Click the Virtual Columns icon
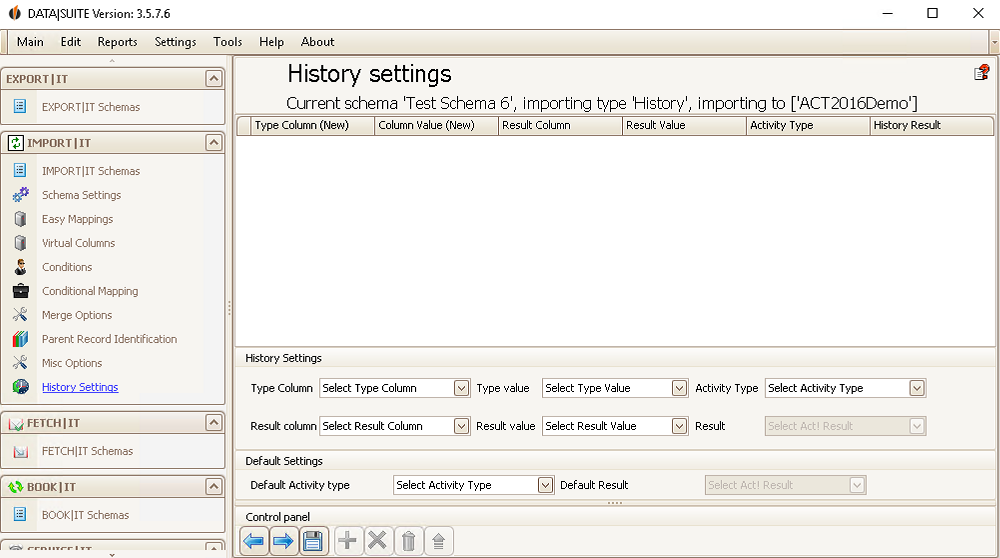This screenshot has width=1000, height=558. point(20,243)
